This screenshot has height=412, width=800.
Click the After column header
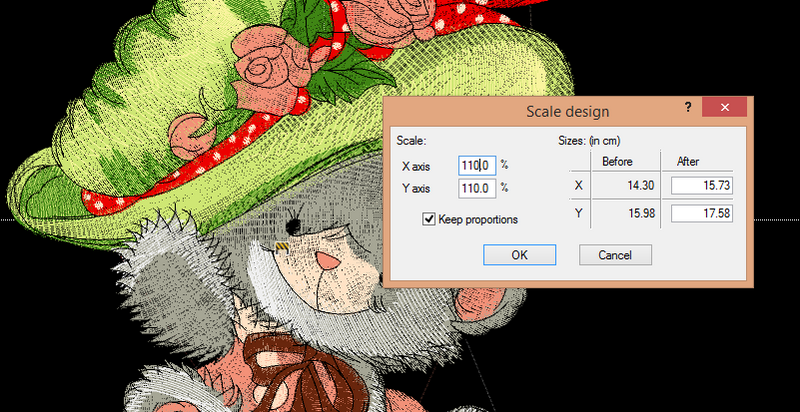pos(688,162)
